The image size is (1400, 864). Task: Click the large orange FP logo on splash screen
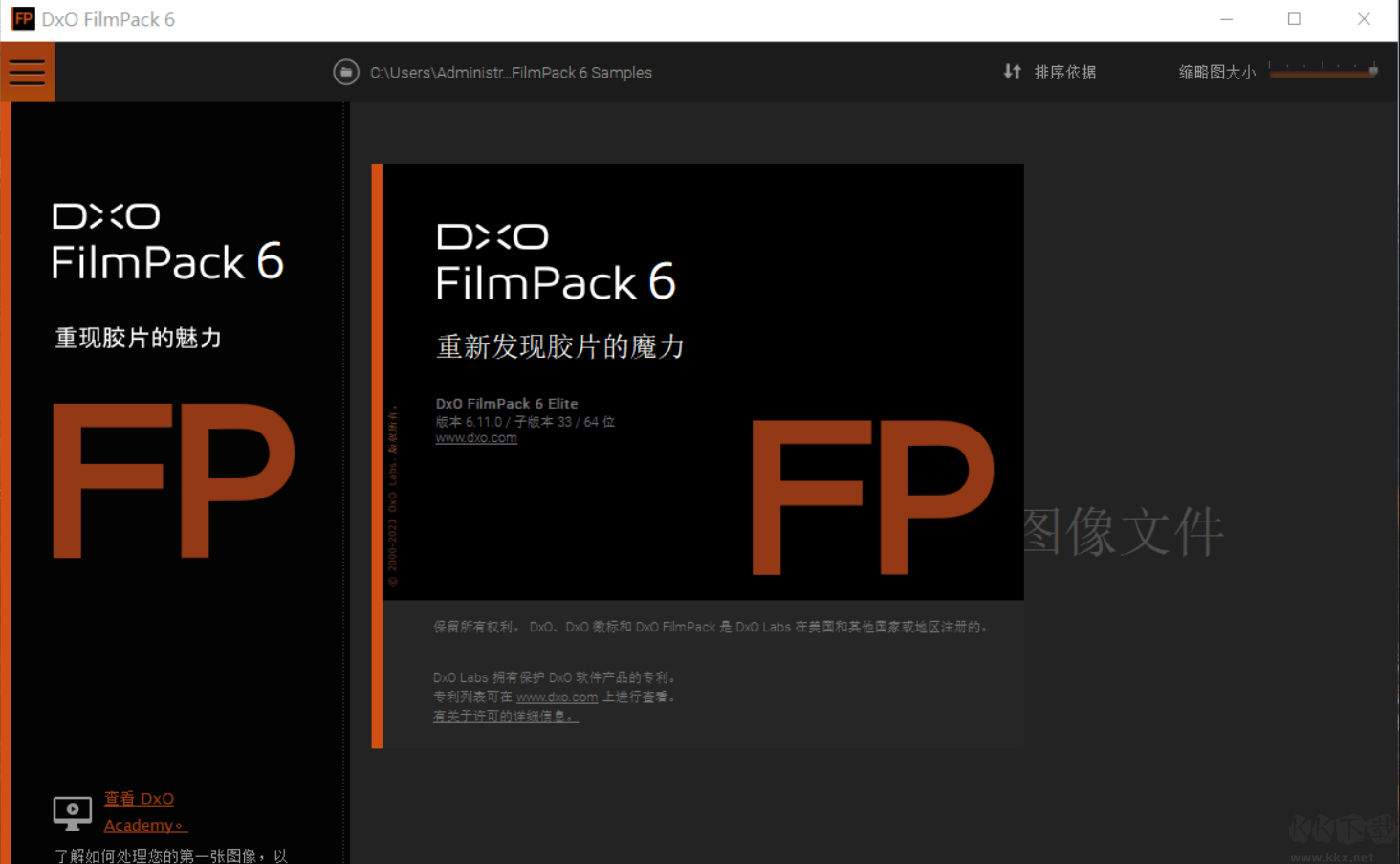(x=174, y=478)
